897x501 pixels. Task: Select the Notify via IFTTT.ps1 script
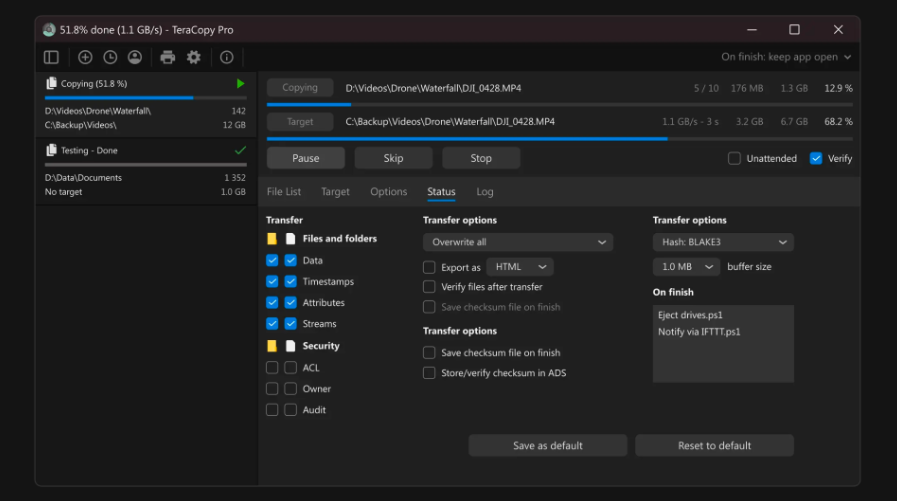pyautogui.click(x=698, y=332)
